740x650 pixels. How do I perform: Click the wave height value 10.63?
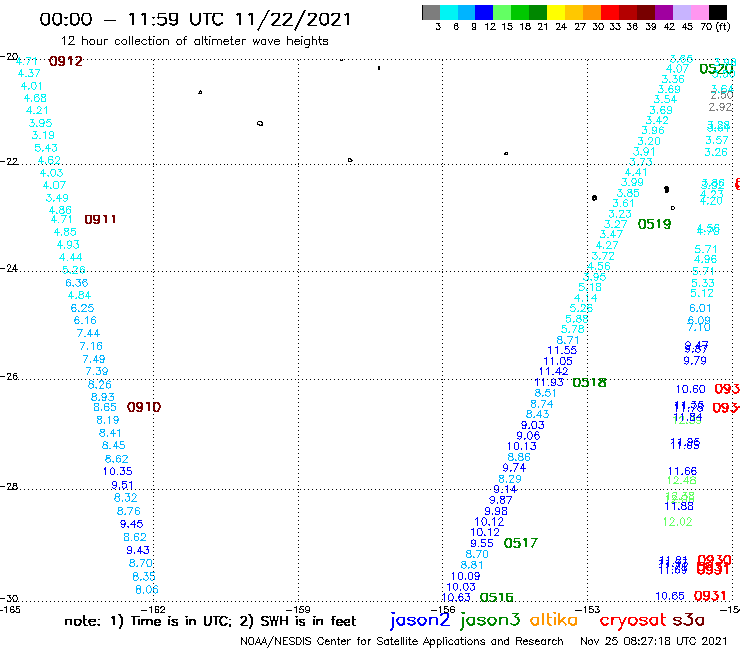tap(456, 598)
